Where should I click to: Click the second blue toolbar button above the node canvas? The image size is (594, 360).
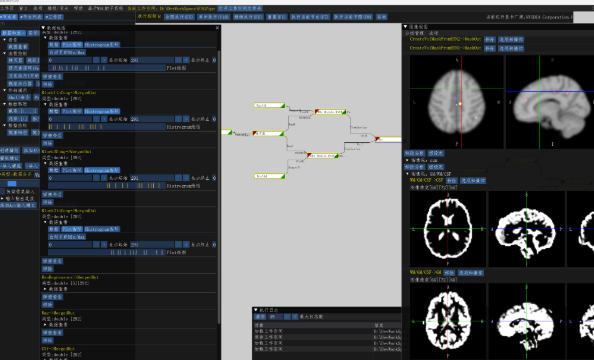click(x=214, y=17)
